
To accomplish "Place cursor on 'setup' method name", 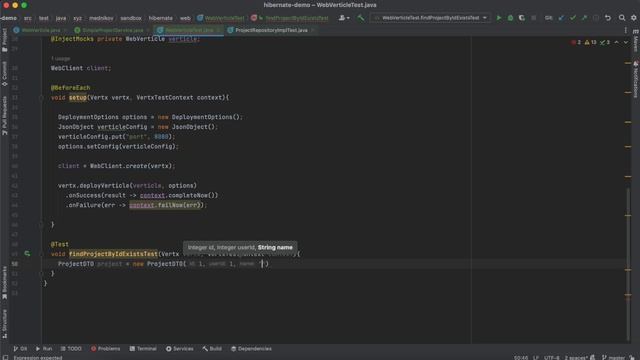I will pyautogui.click(x=78, y=98).
